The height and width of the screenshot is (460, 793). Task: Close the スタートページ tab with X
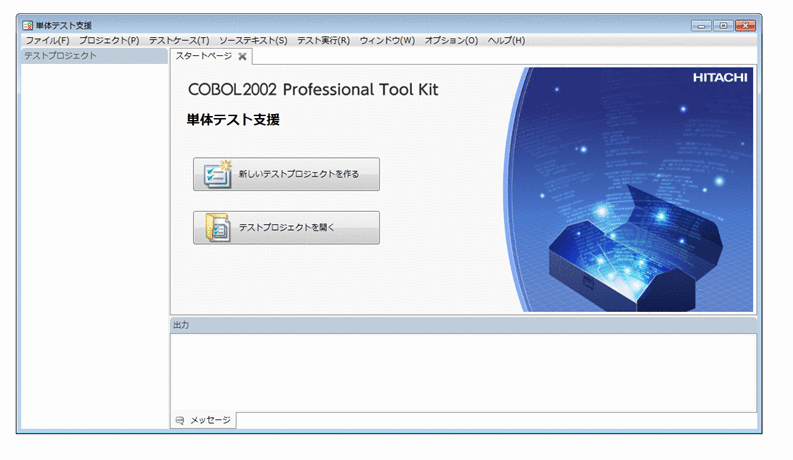[242, 57]
